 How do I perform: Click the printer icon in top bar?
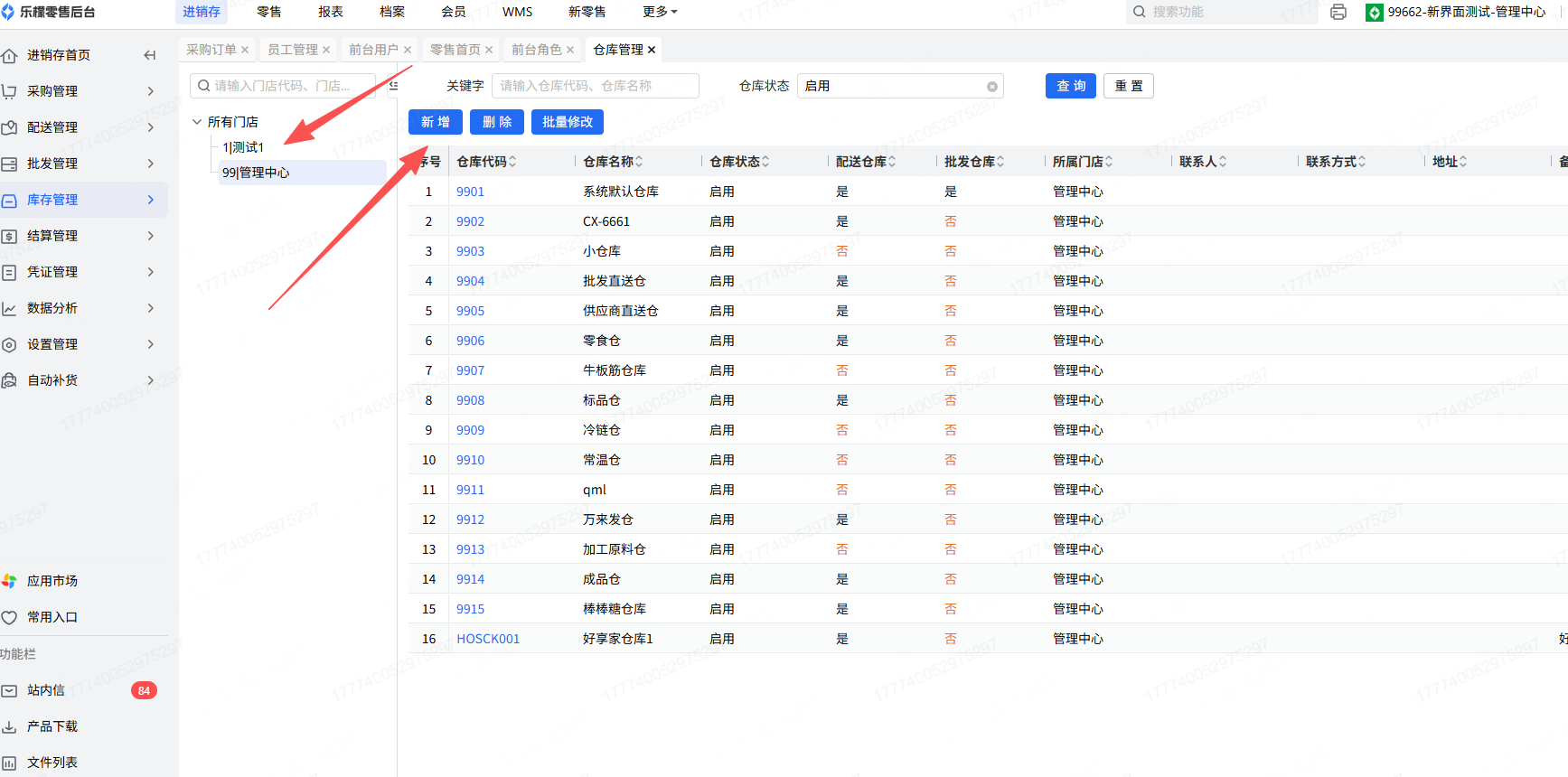(1338, 12)
